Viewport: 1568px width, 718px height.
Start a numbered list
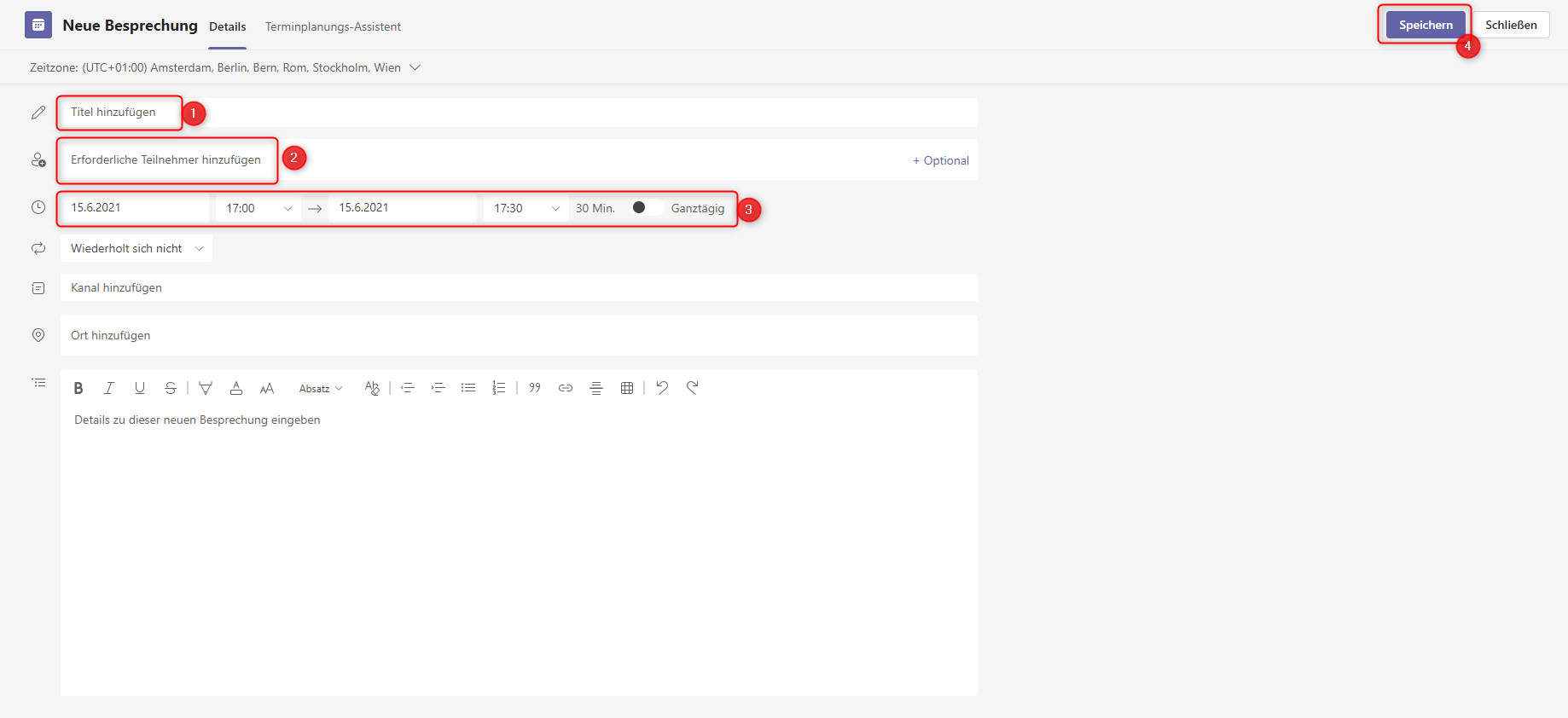[499, 388]
